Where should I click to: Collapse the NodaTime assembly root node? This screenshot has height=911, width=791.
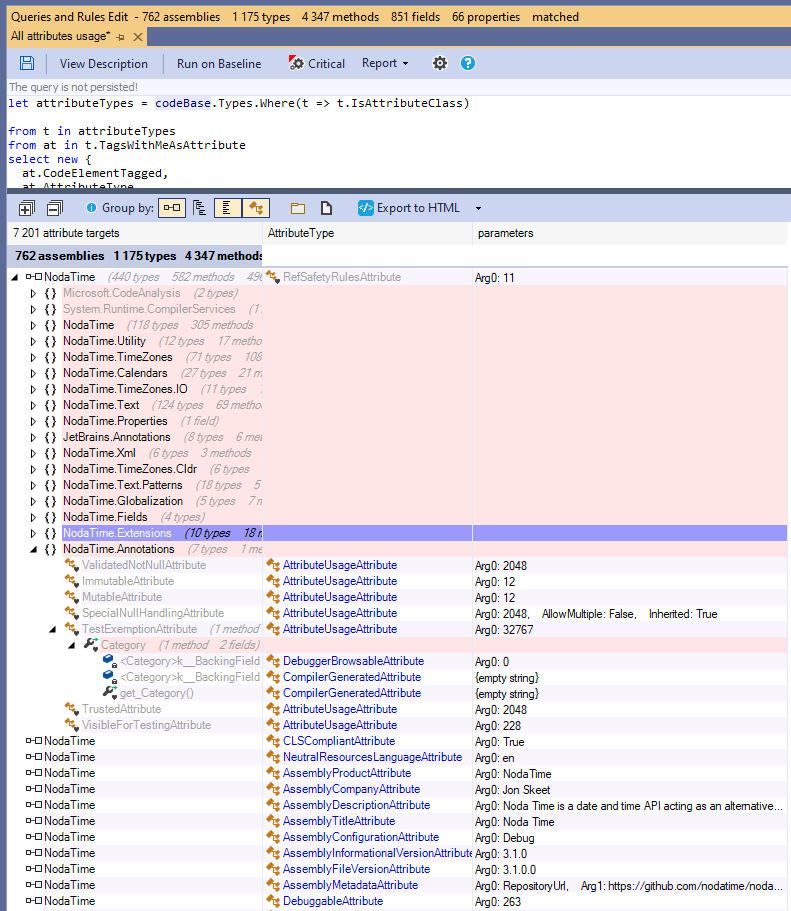point(15,277)
